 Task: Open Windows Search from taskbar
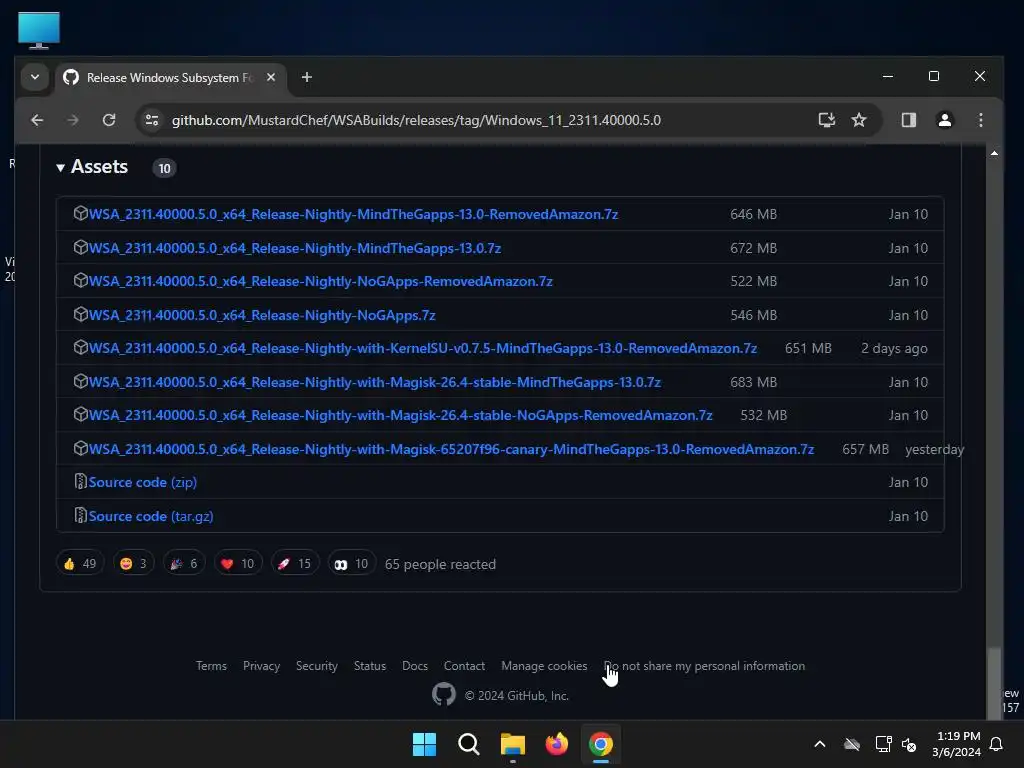(468, 744)
